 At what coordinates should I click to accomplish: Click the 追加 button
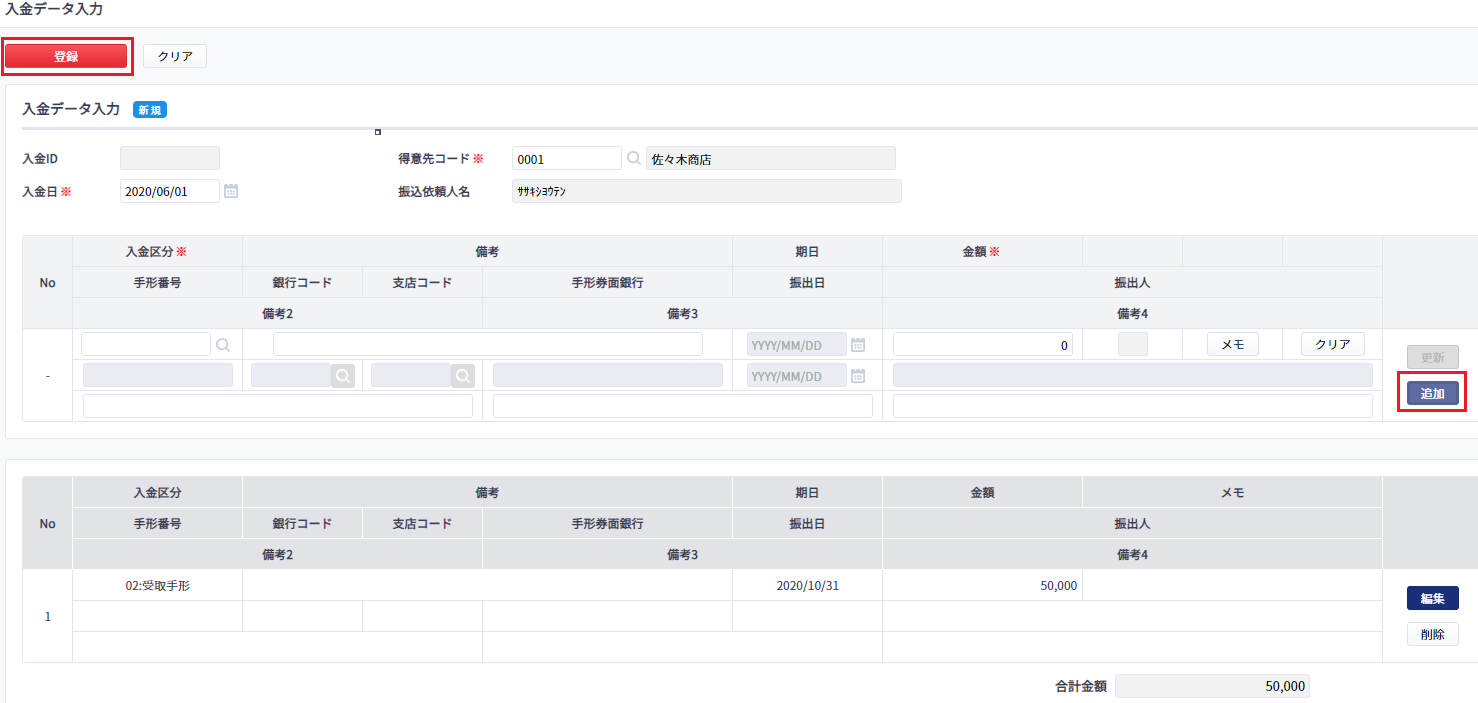(x=1433, y=393)
